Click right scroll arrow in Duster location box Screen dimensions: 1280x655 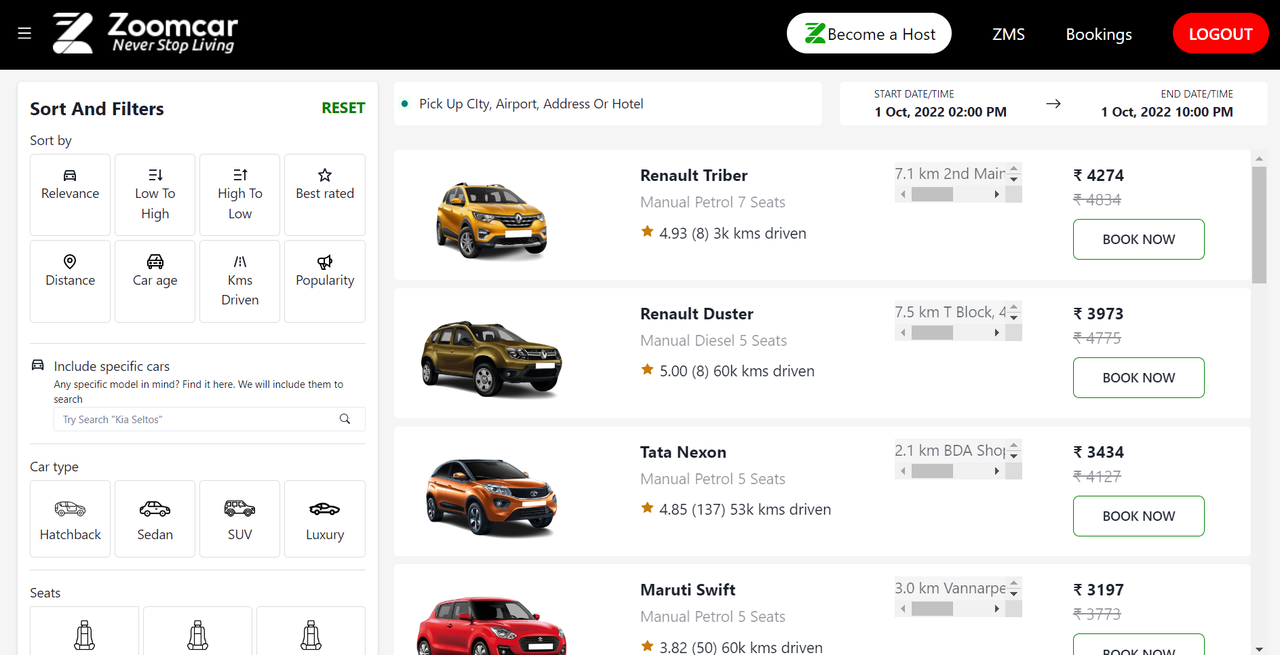[997, 333]
